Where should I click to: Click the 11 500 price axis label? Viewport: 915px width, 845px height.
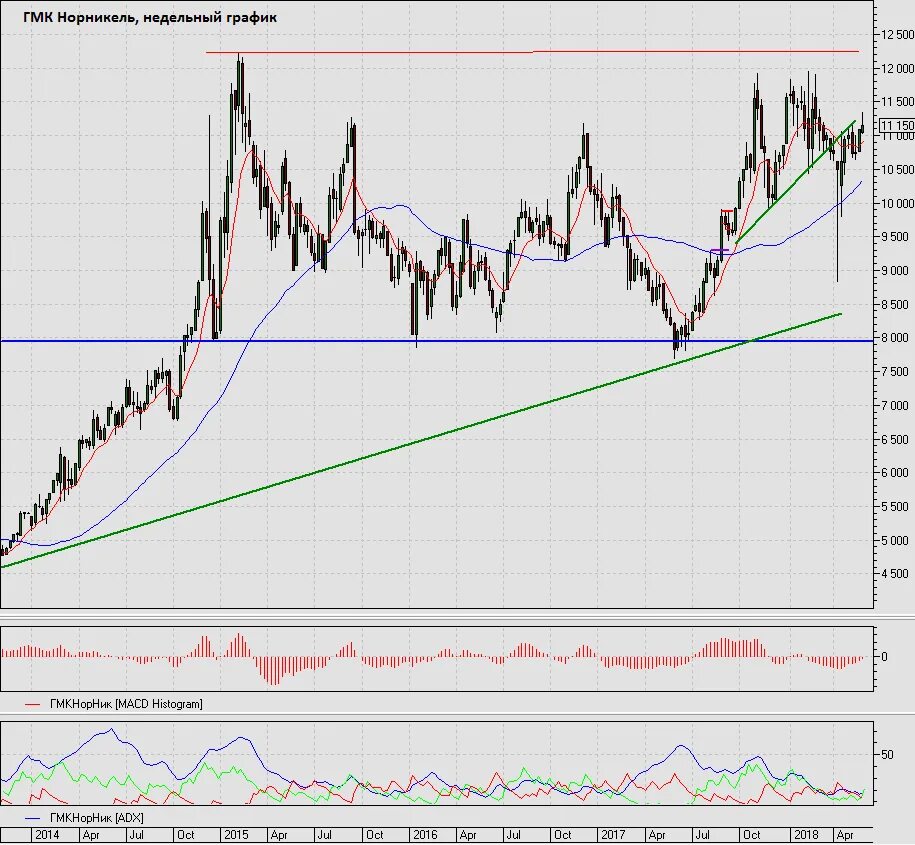[x=897, y=102]
